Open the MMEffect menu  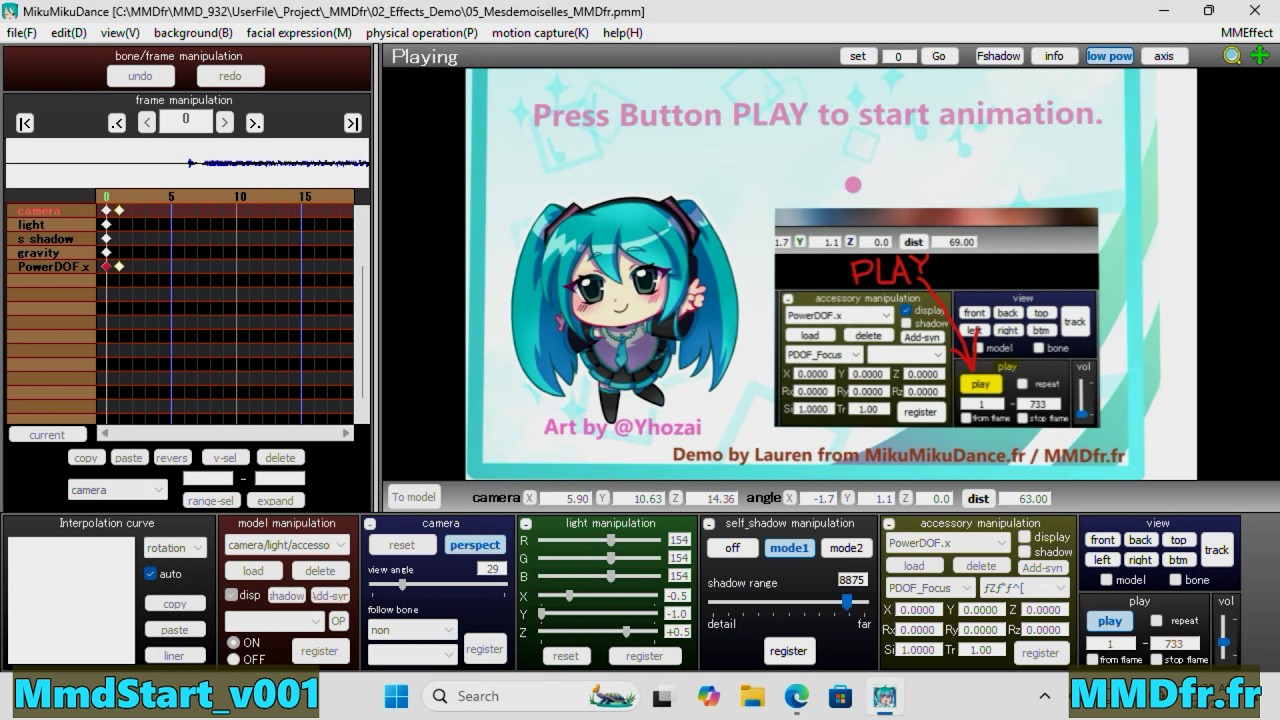click(1246, 32)
